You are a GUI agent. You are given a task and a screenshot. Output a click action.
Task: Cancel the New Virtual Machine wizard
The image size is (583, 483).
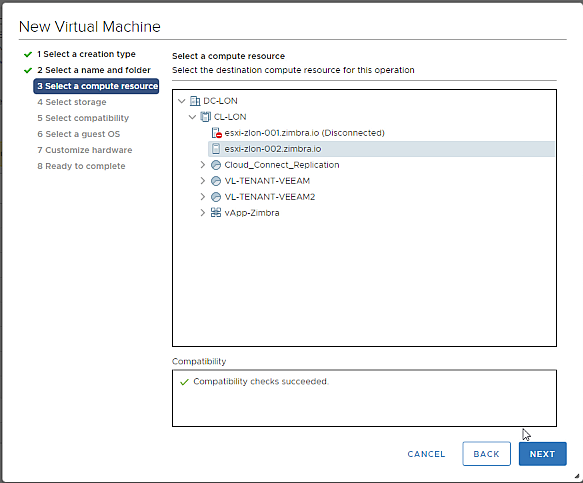coord(426,454)
